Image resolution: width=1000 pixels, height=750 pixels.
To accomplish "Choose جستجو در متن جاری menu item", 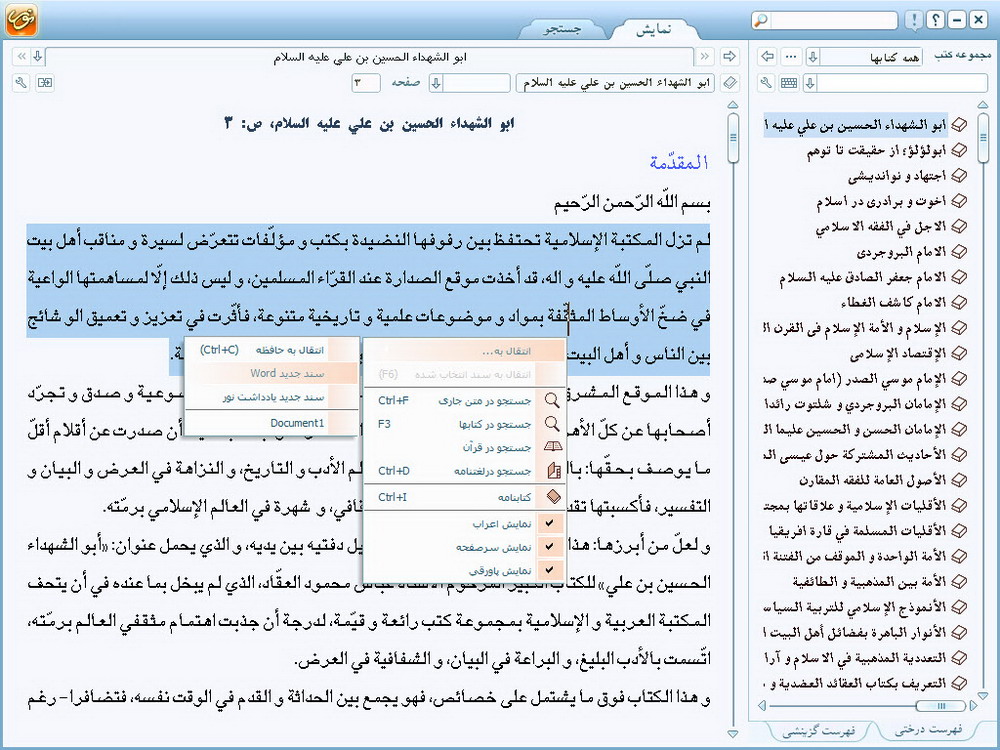I will coord(464,401).
